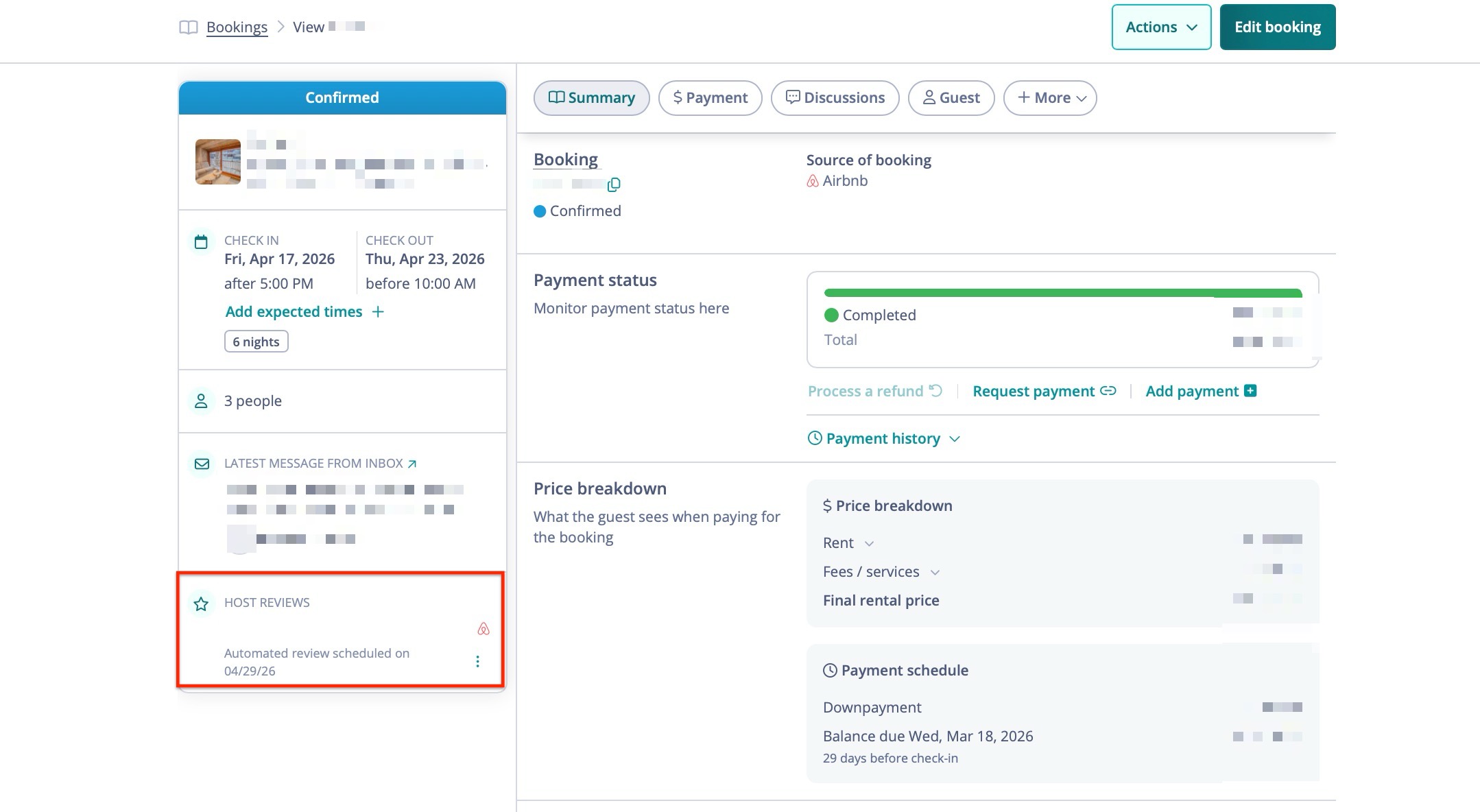This screenshot has height=812, width=1480.
Task: Click the Edit booking button
Action: click(1277, 27)
